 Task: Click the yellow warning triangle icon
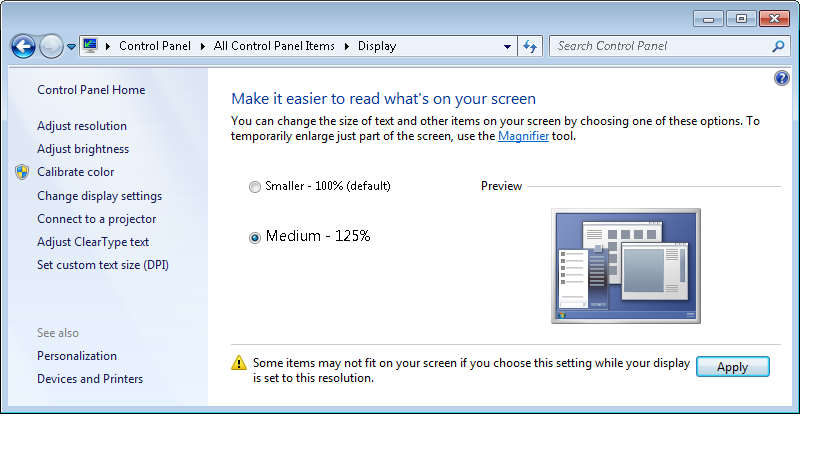pyautogui.click(x=239, y=363)
